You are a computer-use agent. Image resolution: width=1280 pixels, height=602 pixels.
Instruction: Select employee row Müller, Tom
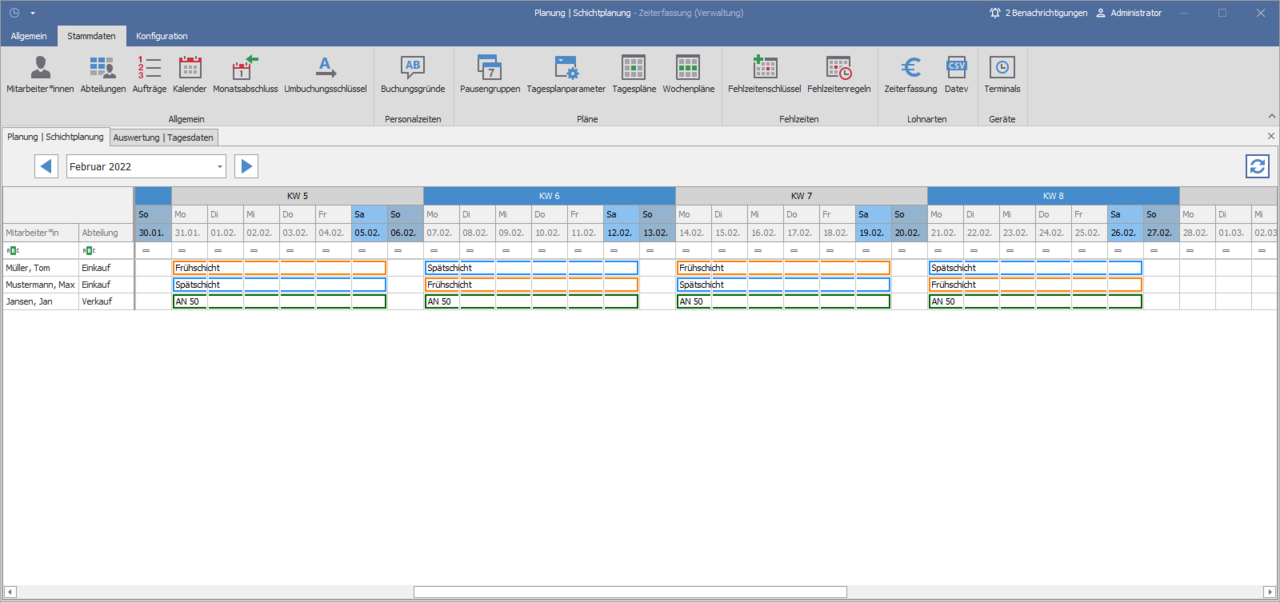pos(40,268)
